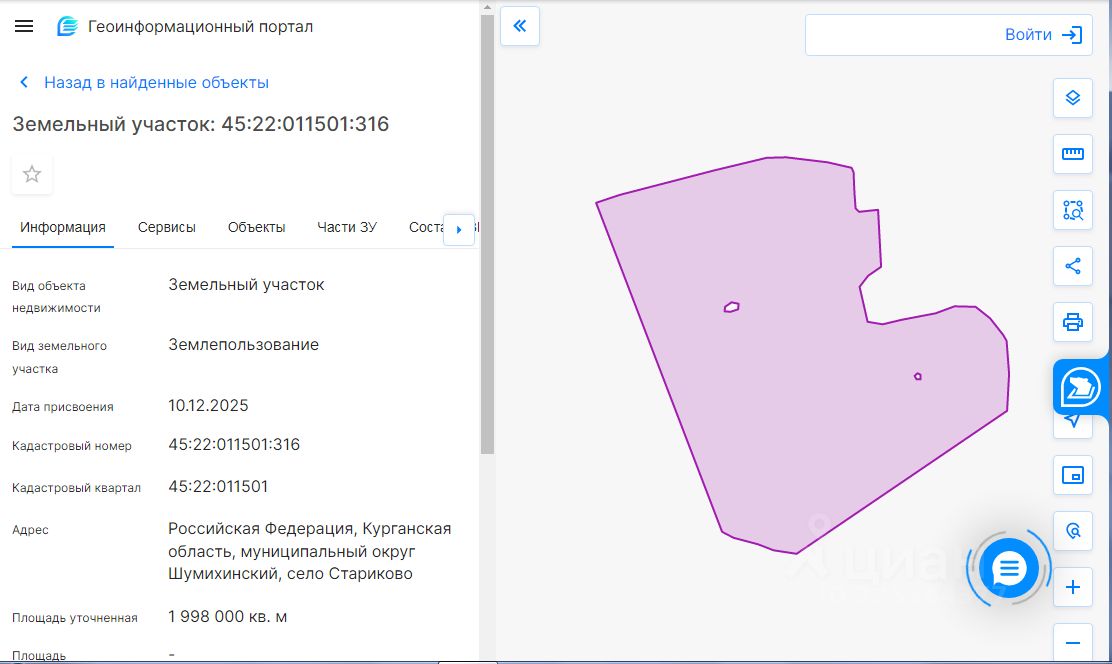Image resolution: width=1112 pixels, height=664 pixels.
Task: Select date value 10.12.2025
Action: [x=208, y=406]
